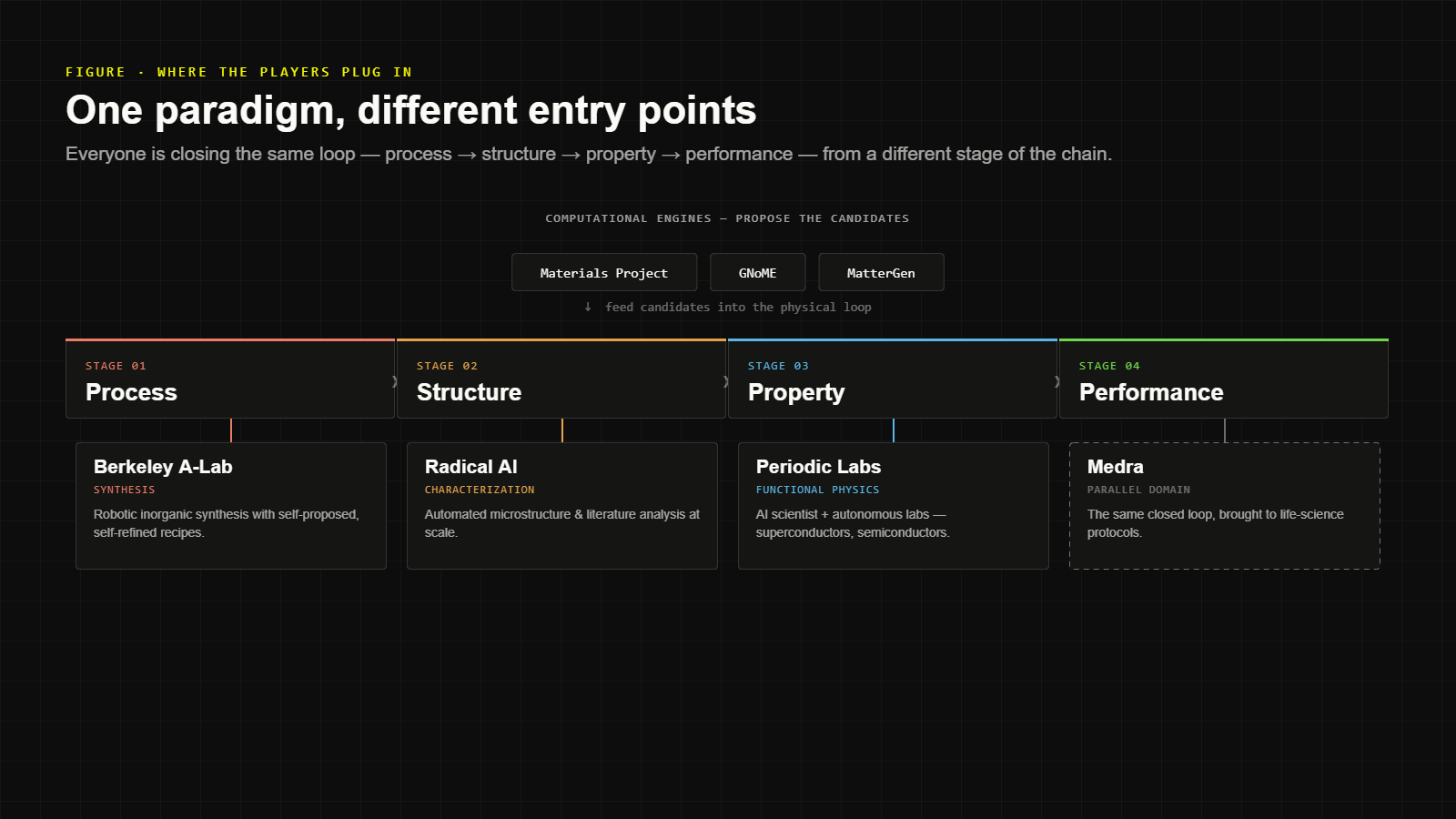Click 'The same closed loop' Medra description
The width and height of the screenshot is (1456, 819).
[x=1216, y=523]
